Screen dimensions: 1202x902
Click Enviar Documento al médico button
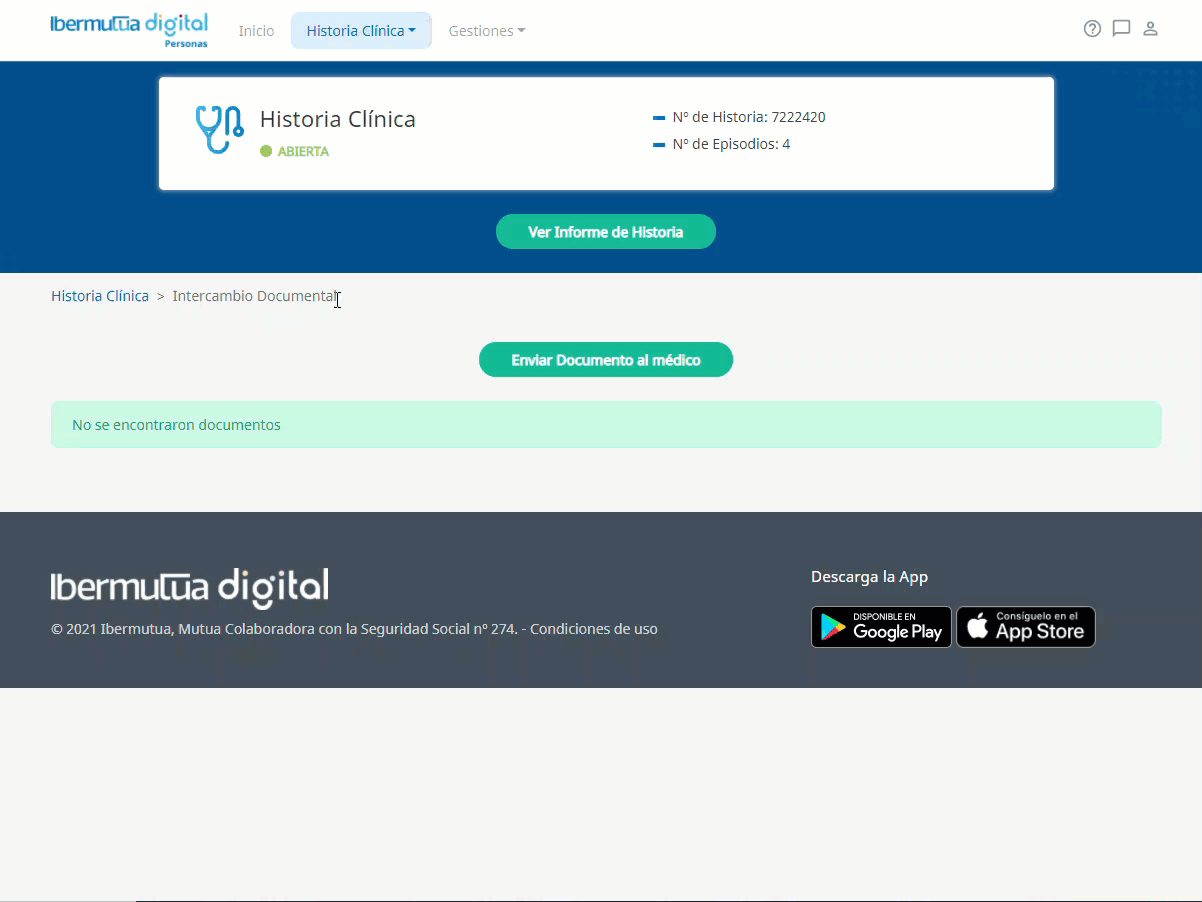[x=606, y=360]
